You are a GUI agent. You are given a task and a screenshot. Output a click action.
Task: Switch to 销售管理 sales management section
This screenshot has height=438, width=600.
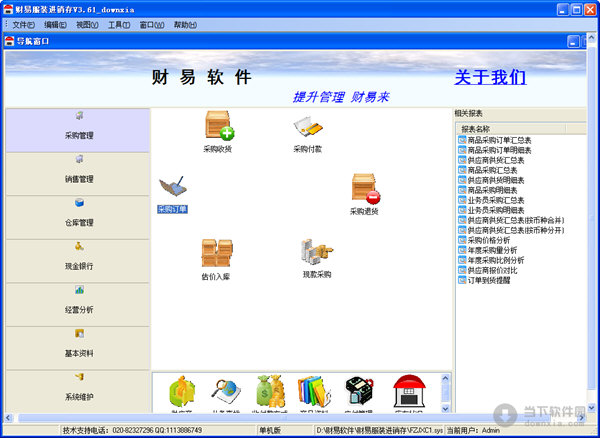coord(78,174)
